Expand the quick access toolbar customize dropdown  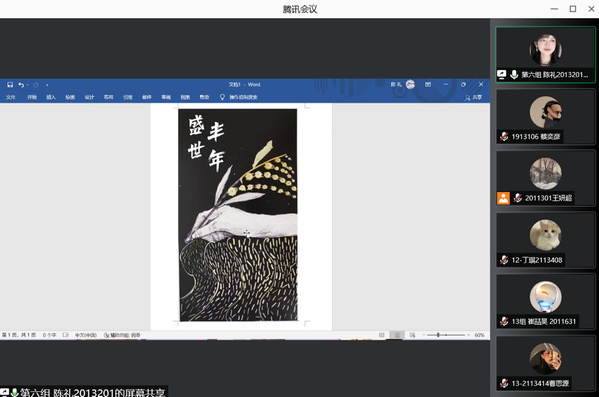click(x=47, y=85)
